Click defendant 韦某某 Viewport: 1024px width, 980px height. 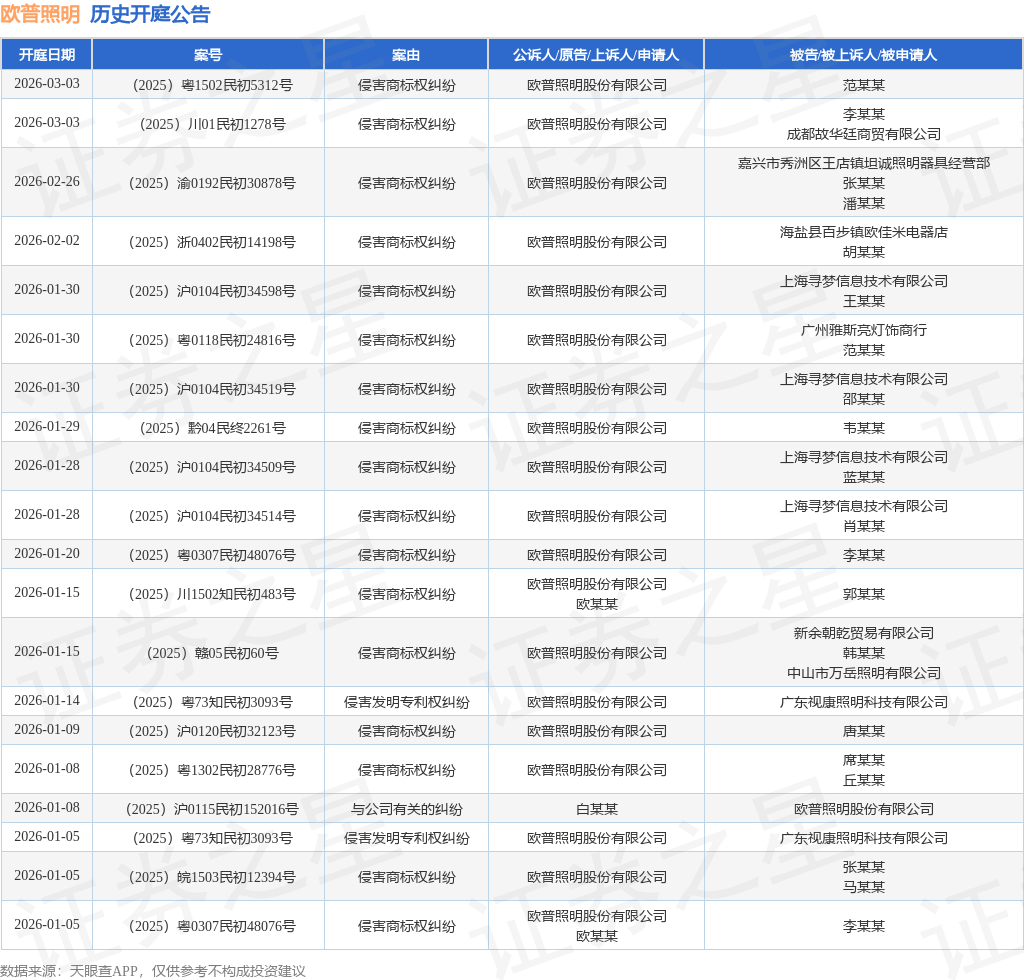point(863,428)
